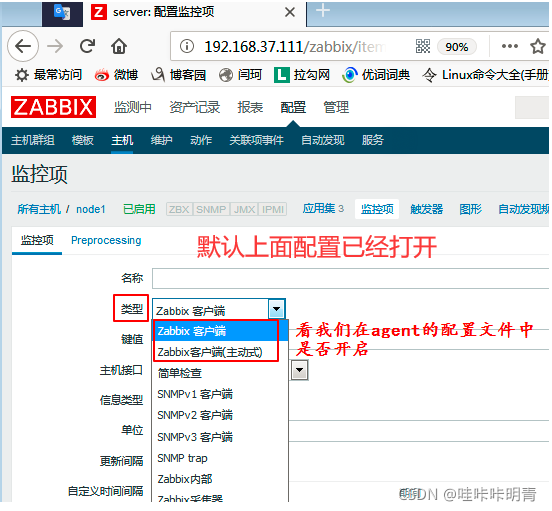
Task: Select Zabbix客户端(主动式) option
Action: pos(220,352)
